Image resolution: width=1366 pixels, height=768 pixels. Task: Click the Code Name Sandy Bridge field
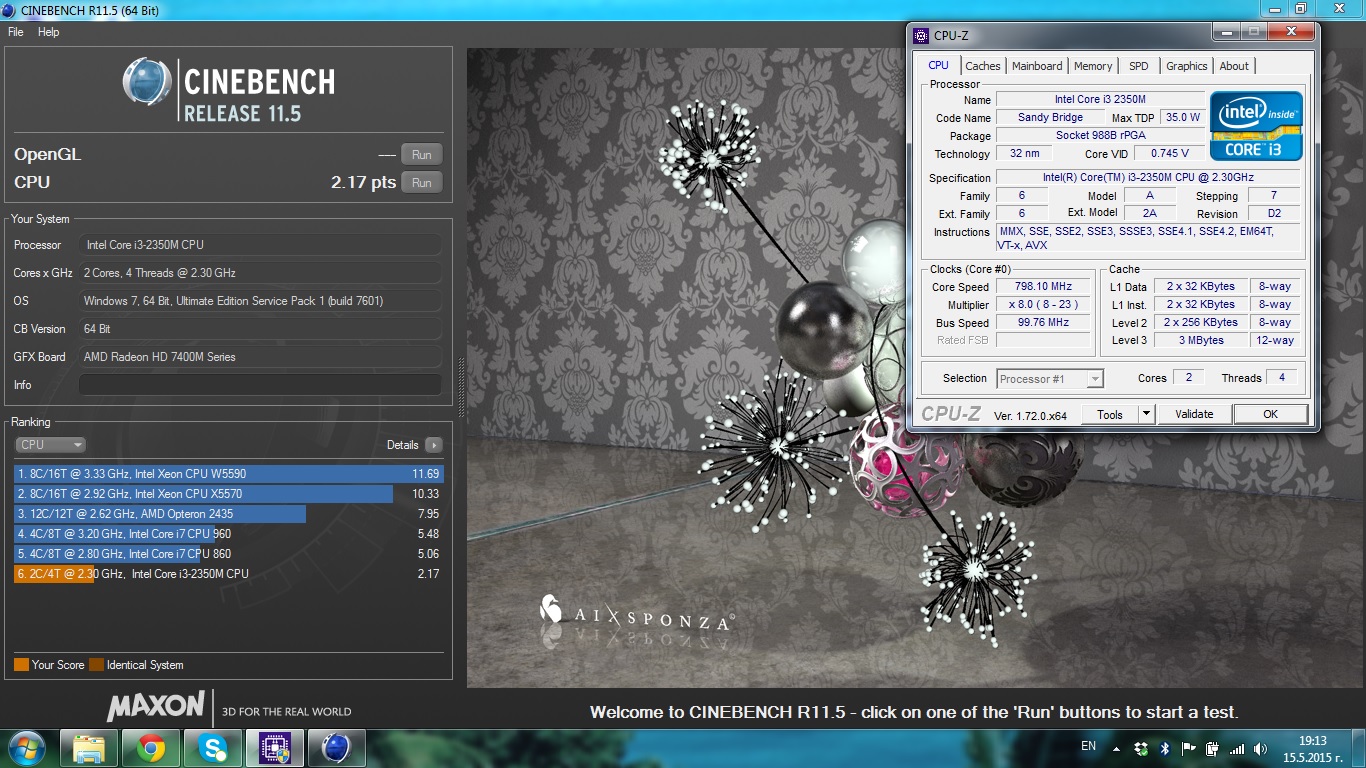1050,117
